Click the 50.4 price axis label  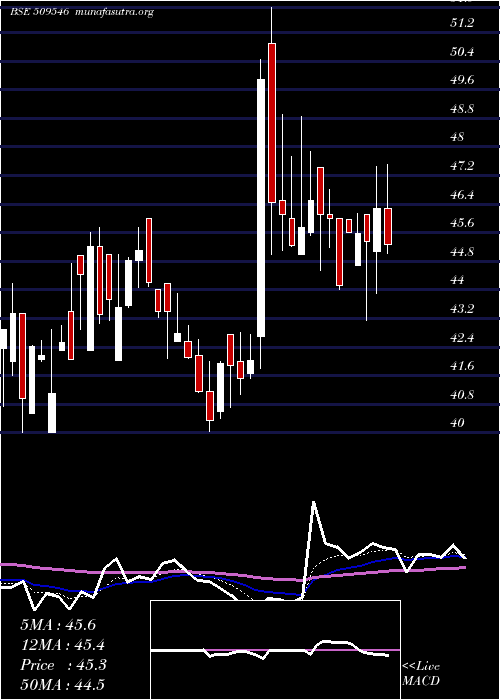point(462,51)
